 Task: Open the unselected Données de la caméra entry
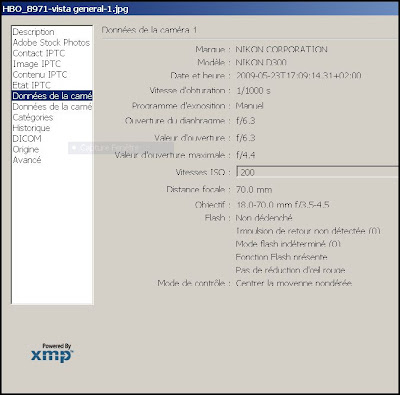pyautogui.click(x=52, y=107)
